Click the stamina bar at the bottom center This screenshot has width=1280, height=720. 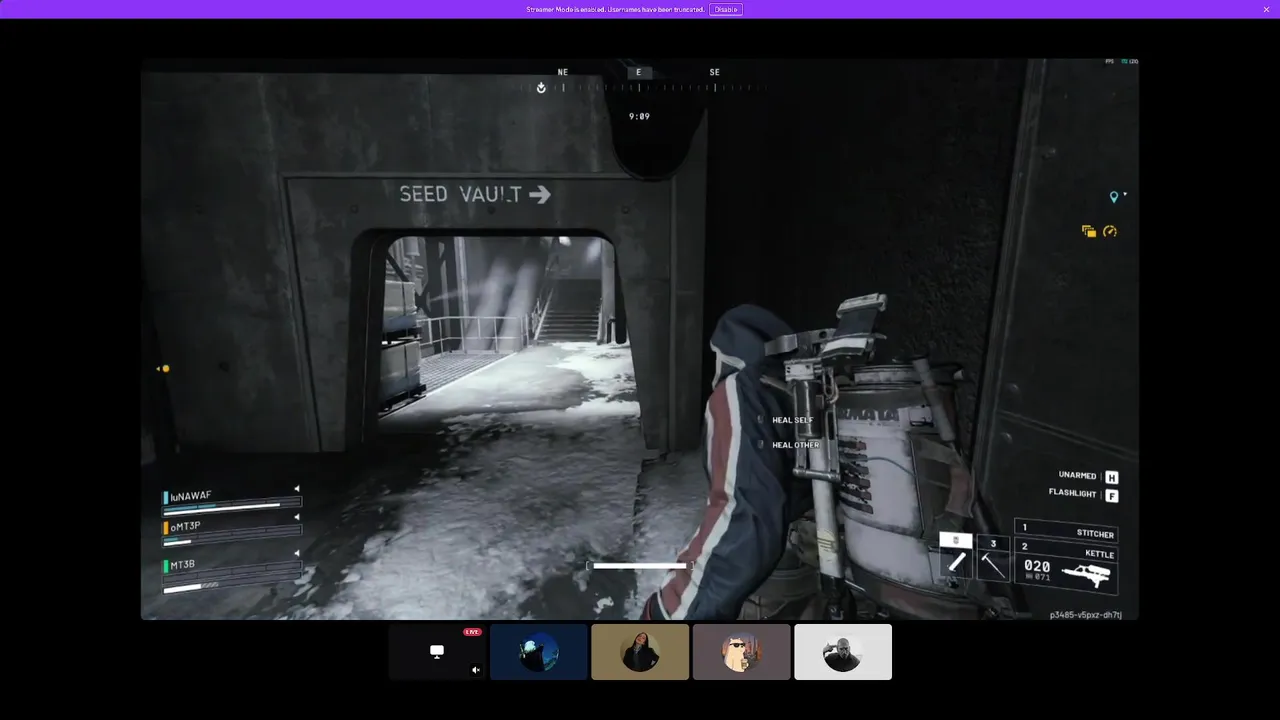(640, 566)
